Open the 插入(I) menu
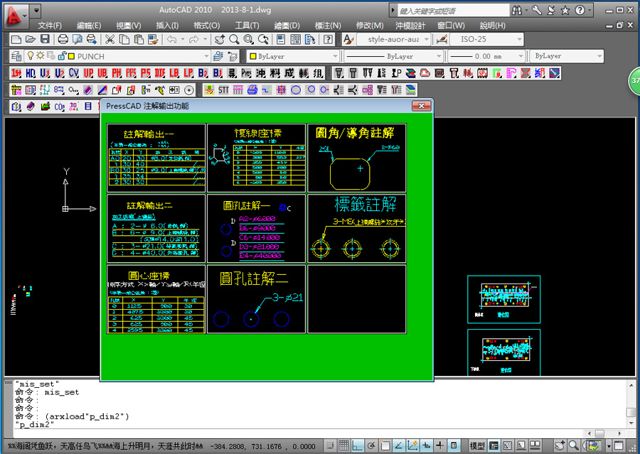The height and width of the screenshot is (454, 640). click(167, 25)
